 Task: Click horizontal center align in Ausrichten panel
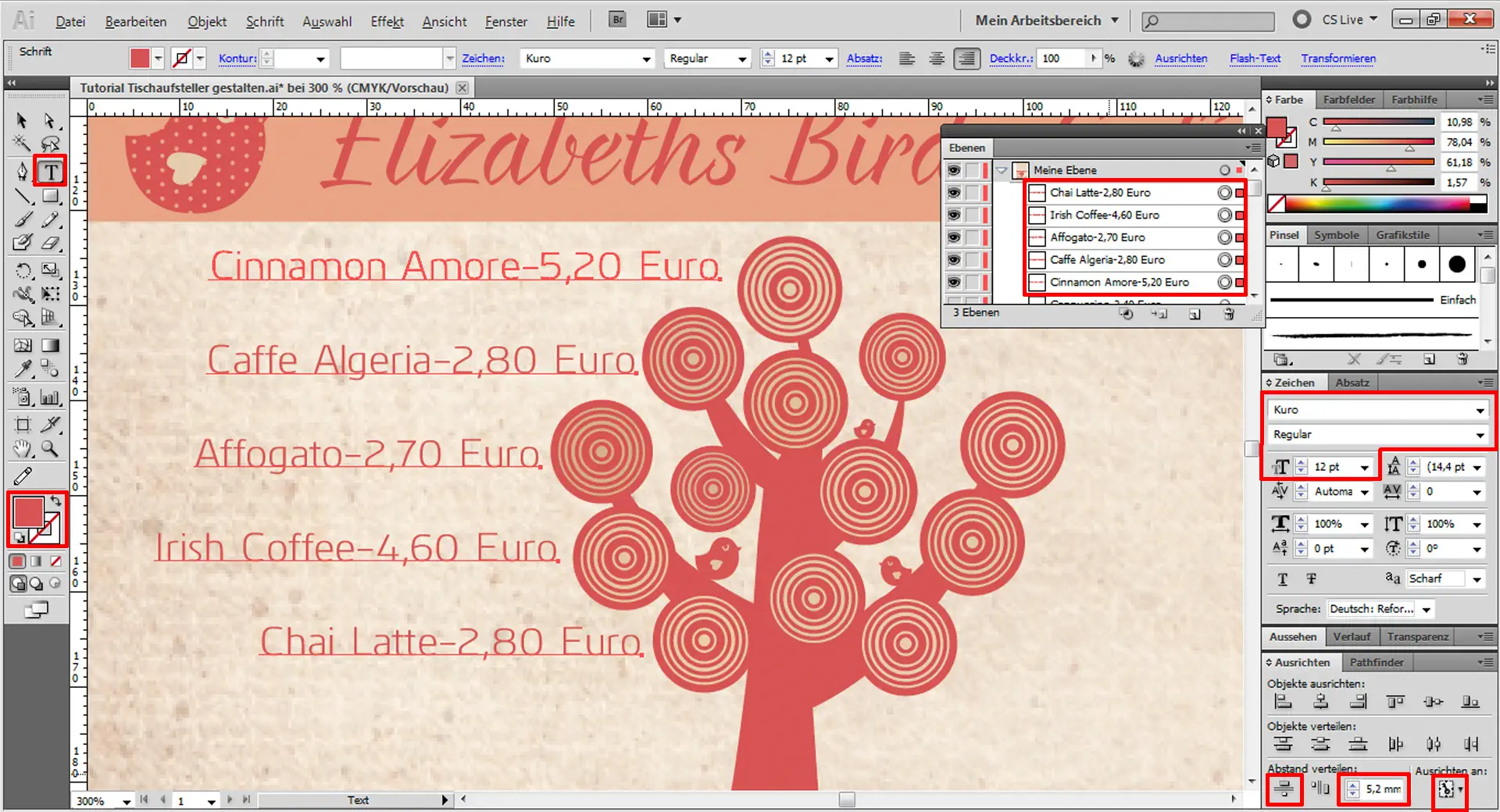coord(1321,701)
